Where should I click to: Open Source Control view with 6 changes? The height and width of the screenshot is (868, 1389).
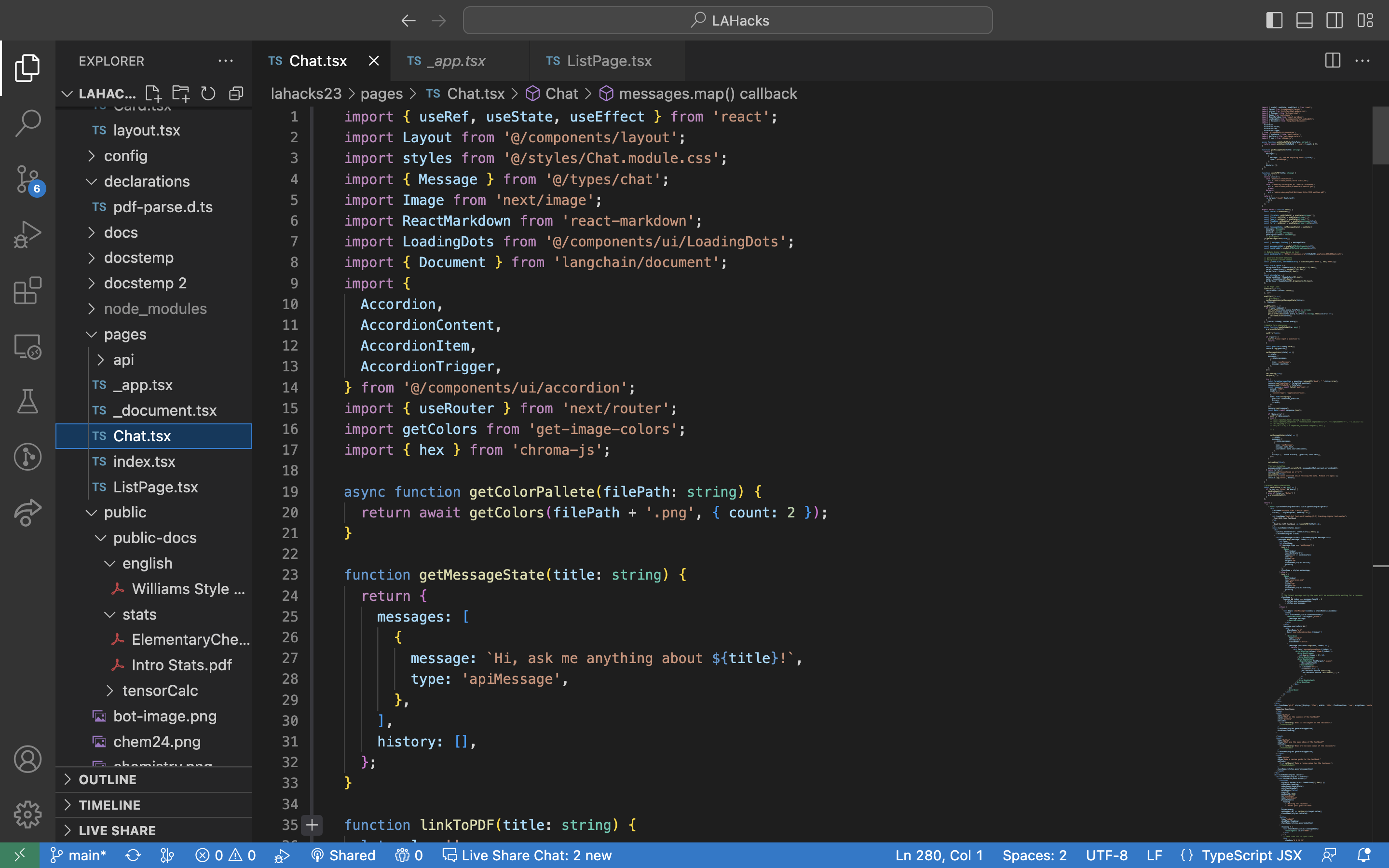coord(27,179)
